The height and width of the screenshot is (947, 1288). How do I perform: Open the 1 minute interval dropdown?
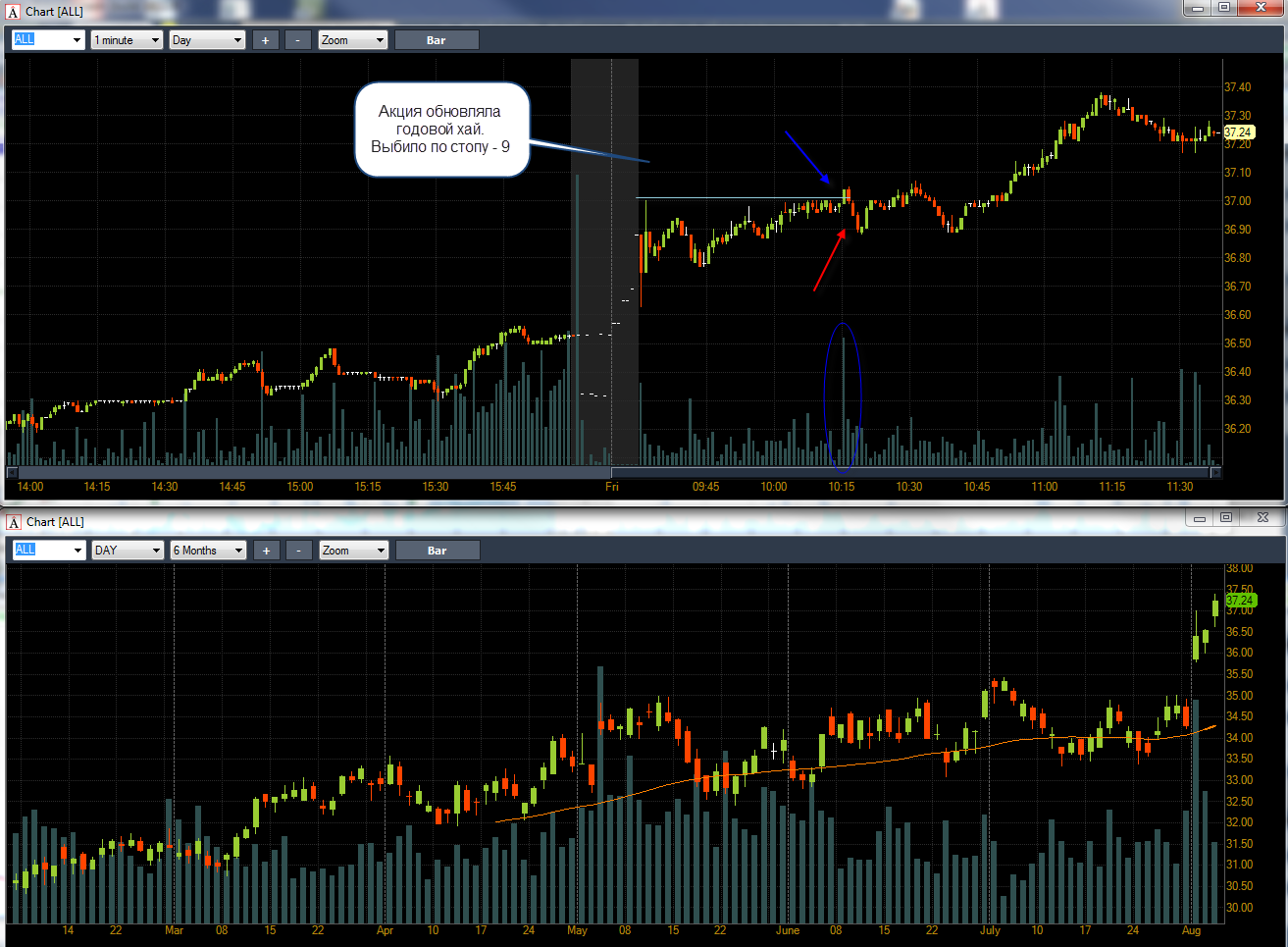pyautogui.click(x=127, y=40)
